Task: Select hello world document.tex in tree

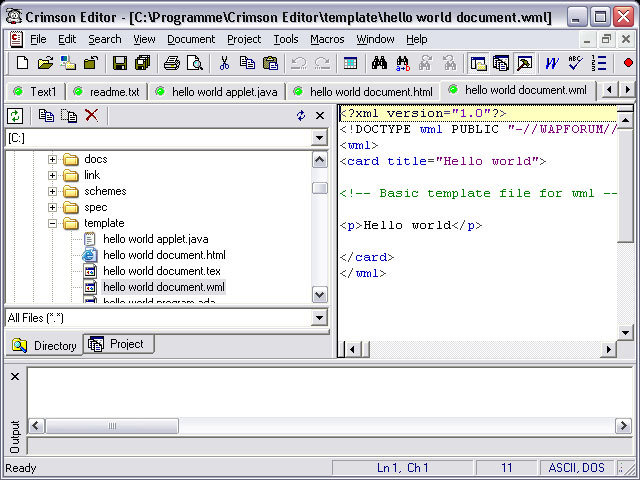Action: [x=162, y=271]
